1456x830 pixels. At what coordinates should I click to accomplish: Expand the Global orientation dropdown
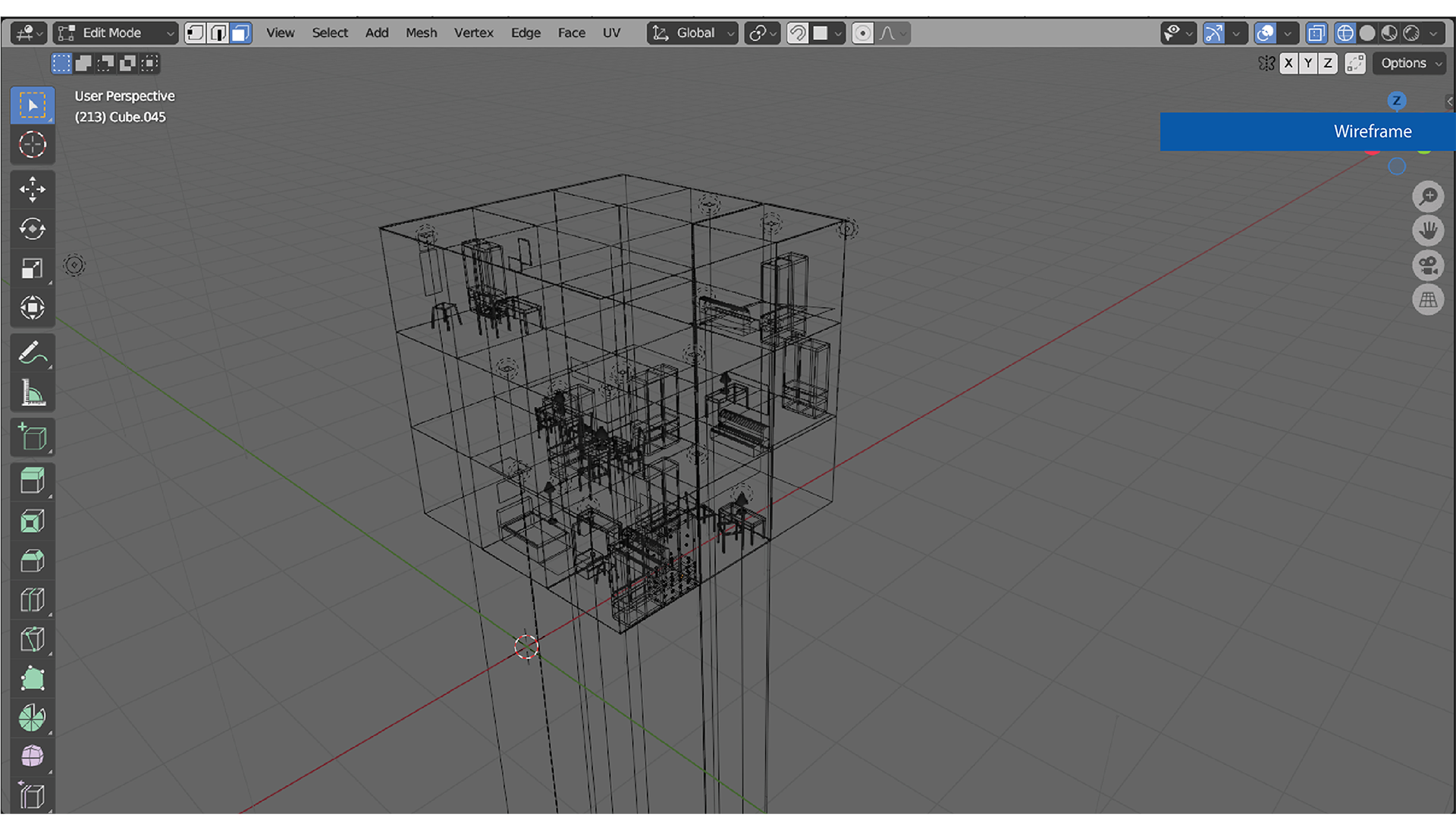(x=692, y=33)
